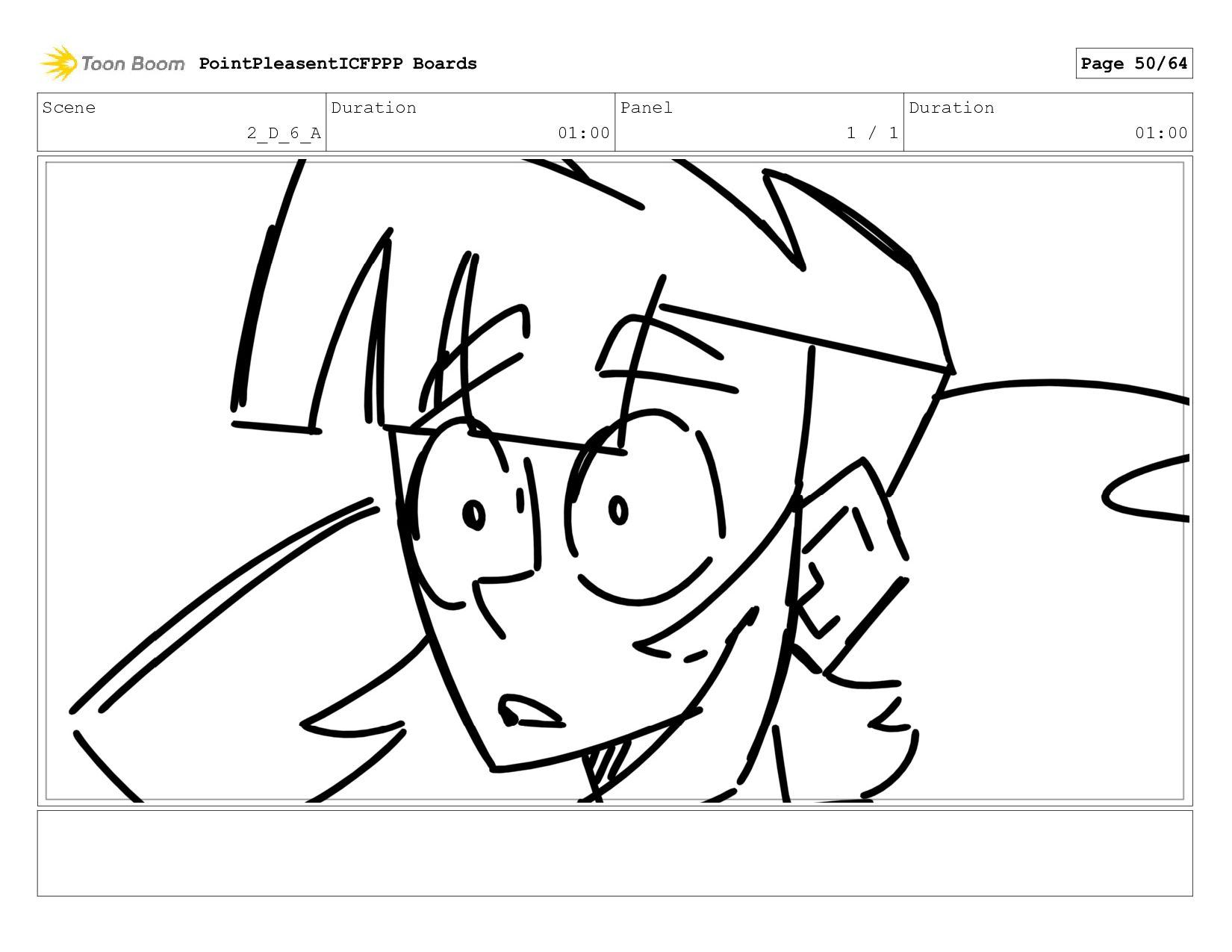Select the Scene label
The image size is (1232, 952).
pos(69,108)
